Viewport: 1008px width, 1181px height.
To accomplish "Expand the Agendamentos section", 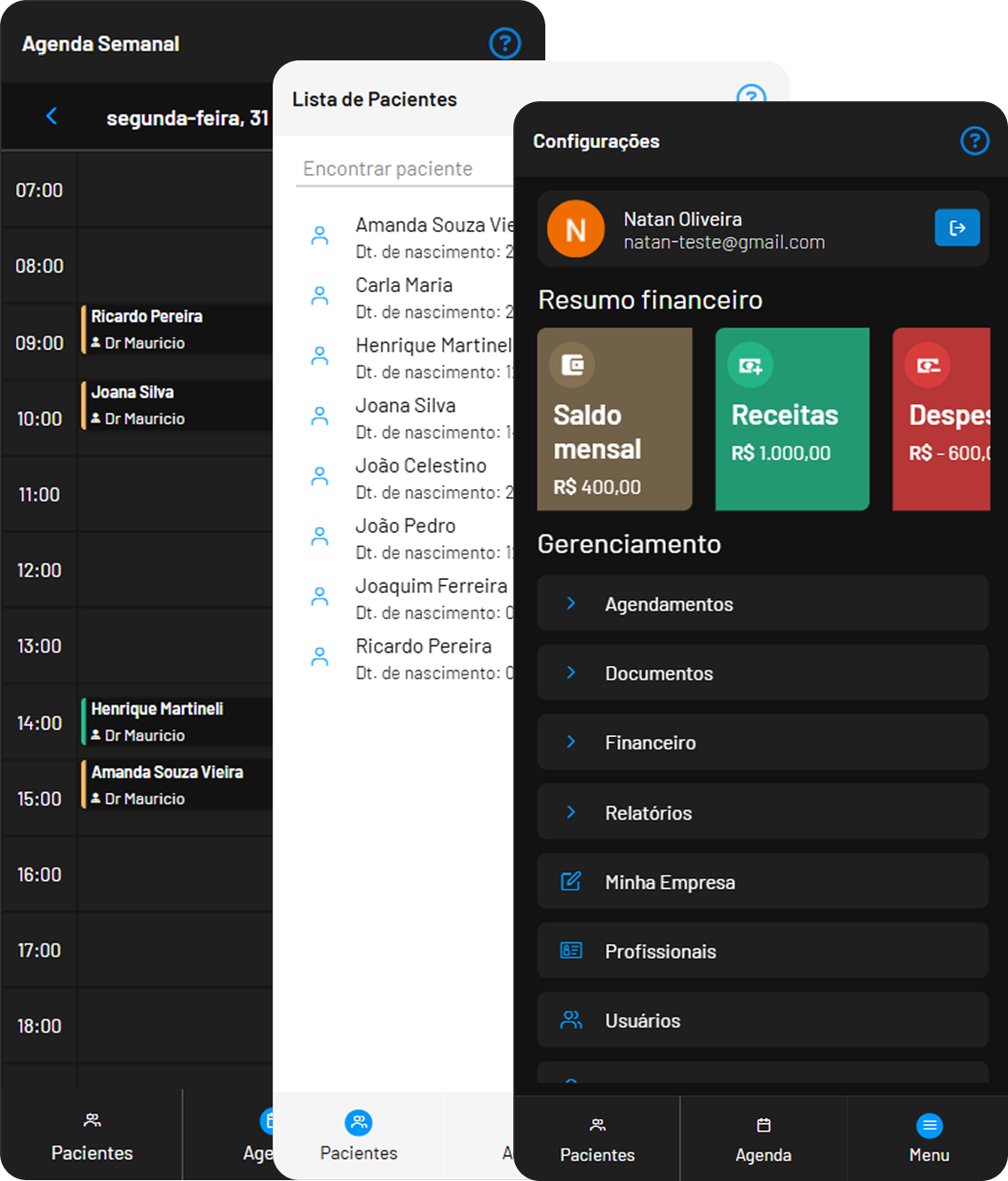I will (x=762, y=604).
